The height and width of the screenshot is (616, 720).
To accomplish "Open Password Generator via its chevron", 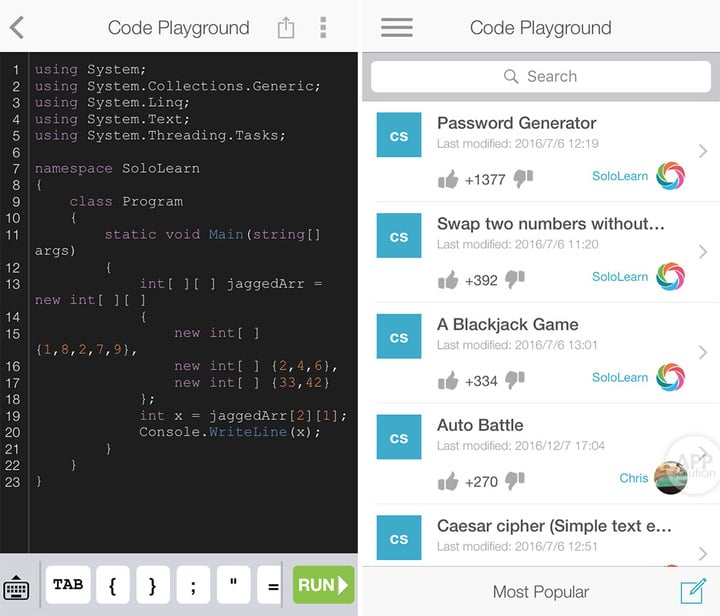I will [x=703, y=151].
